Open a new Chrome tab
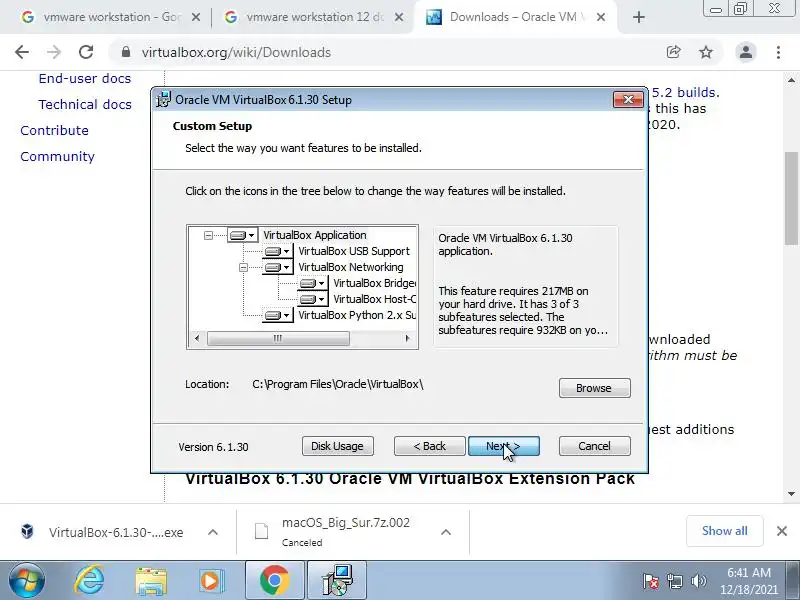This screenshot has width=800, height=600. point(638,17)
